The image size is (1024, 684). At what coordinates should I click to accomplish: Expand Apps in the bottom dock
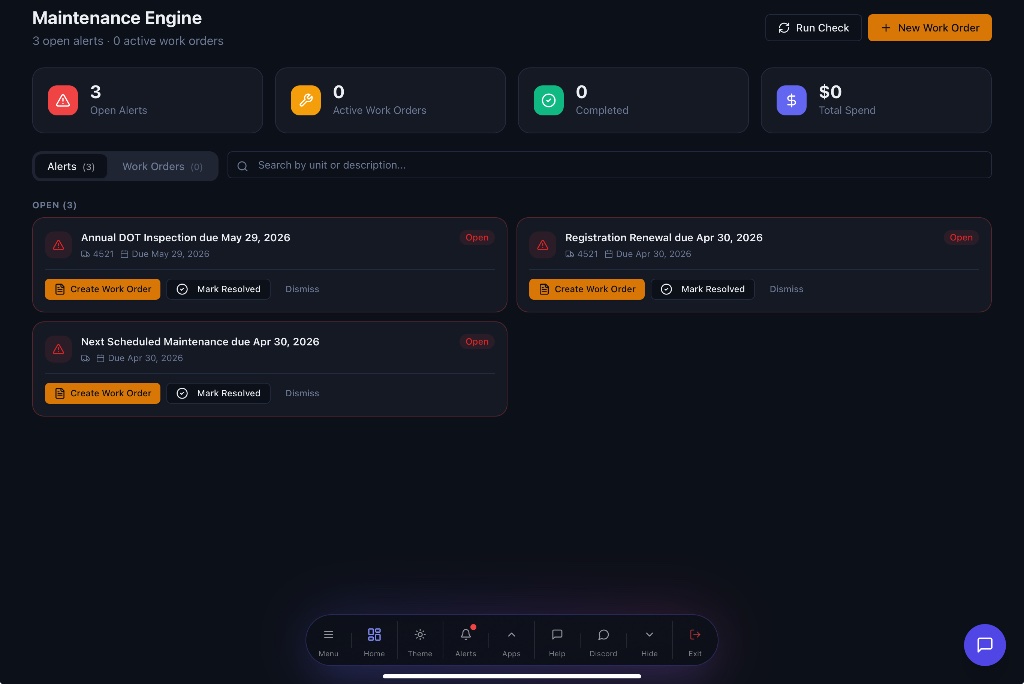pos(511,641)
